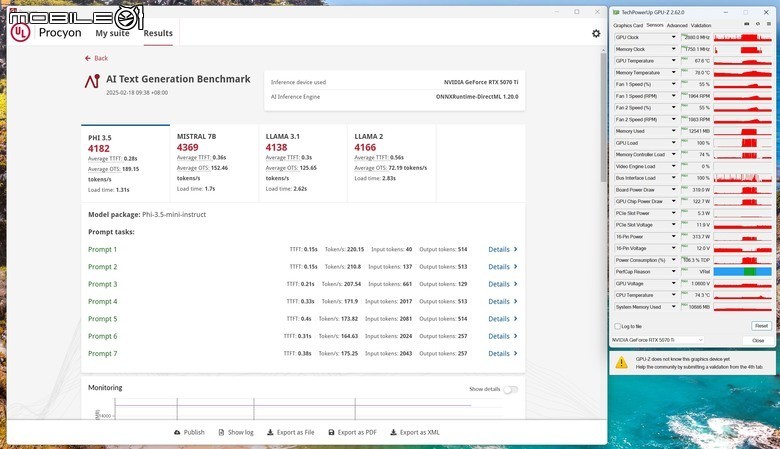Enable Log to file checkbox
The height and width of the screenshot is (449, 780).
pos(617,327)
